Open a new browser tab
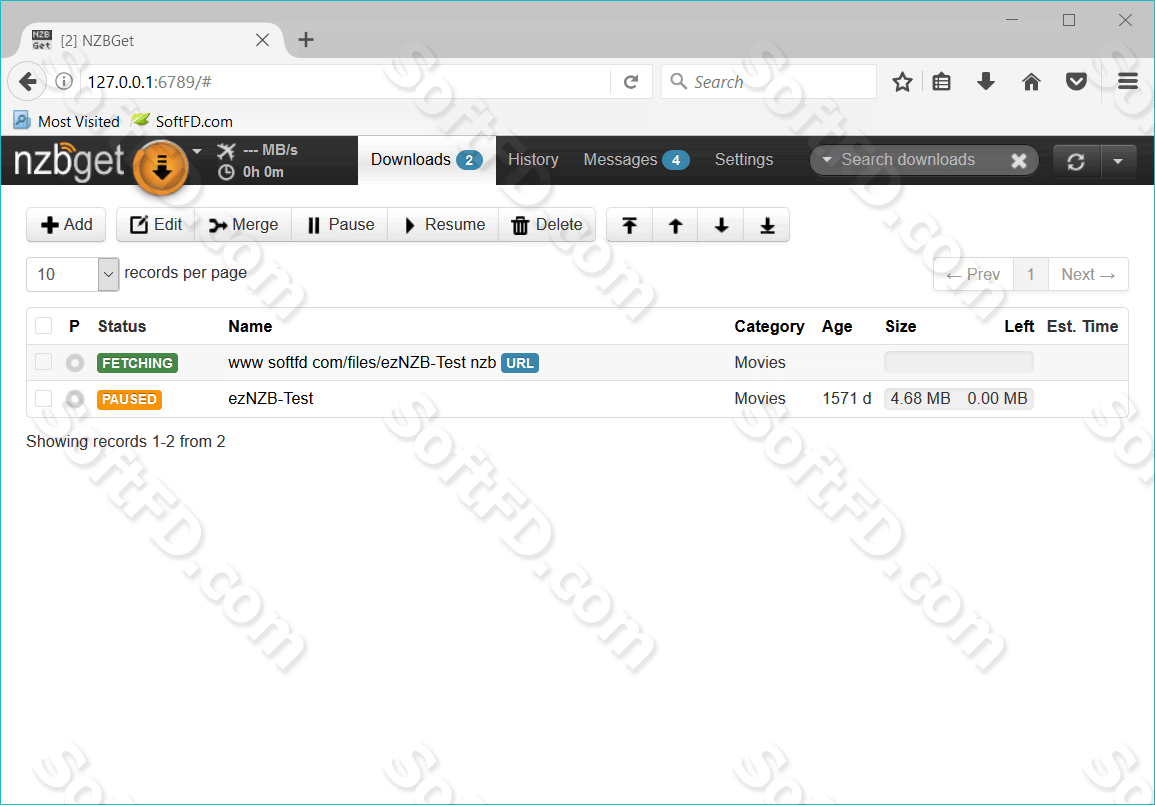 click(x=306, y=40)
